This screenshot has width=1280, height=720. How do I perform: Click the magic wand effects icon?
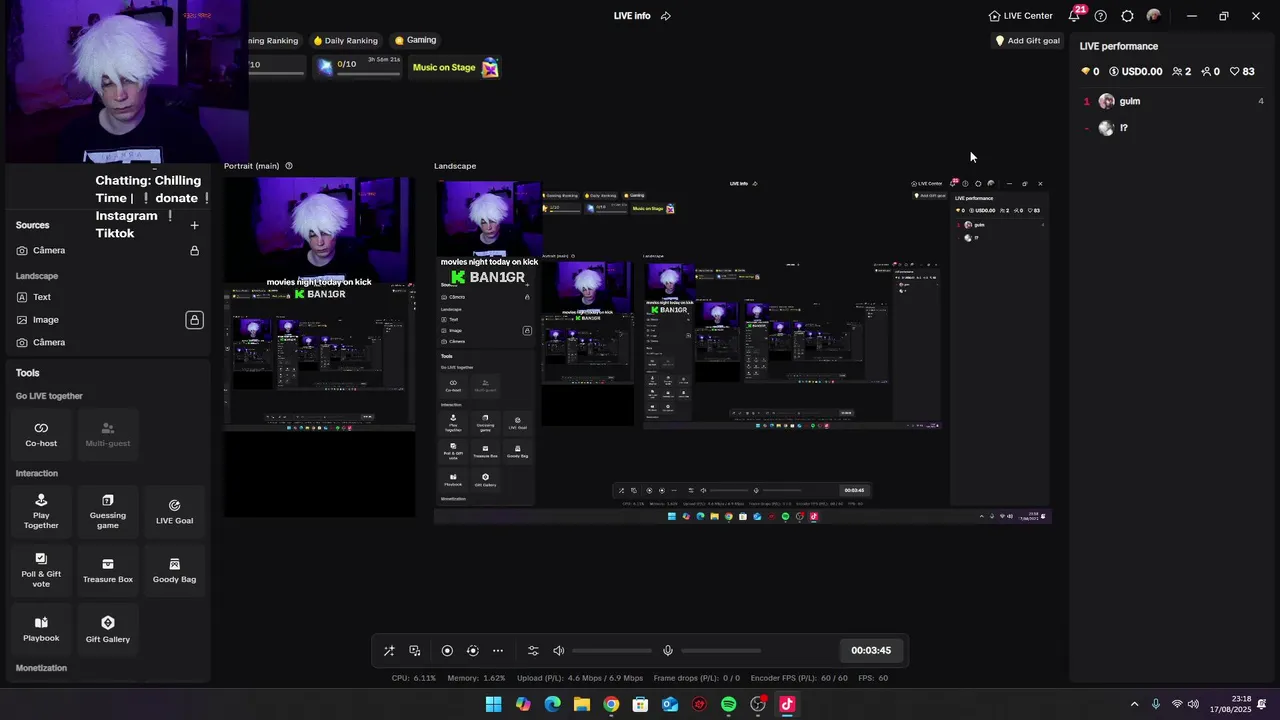pyautogui.click(x=389, y=650)
